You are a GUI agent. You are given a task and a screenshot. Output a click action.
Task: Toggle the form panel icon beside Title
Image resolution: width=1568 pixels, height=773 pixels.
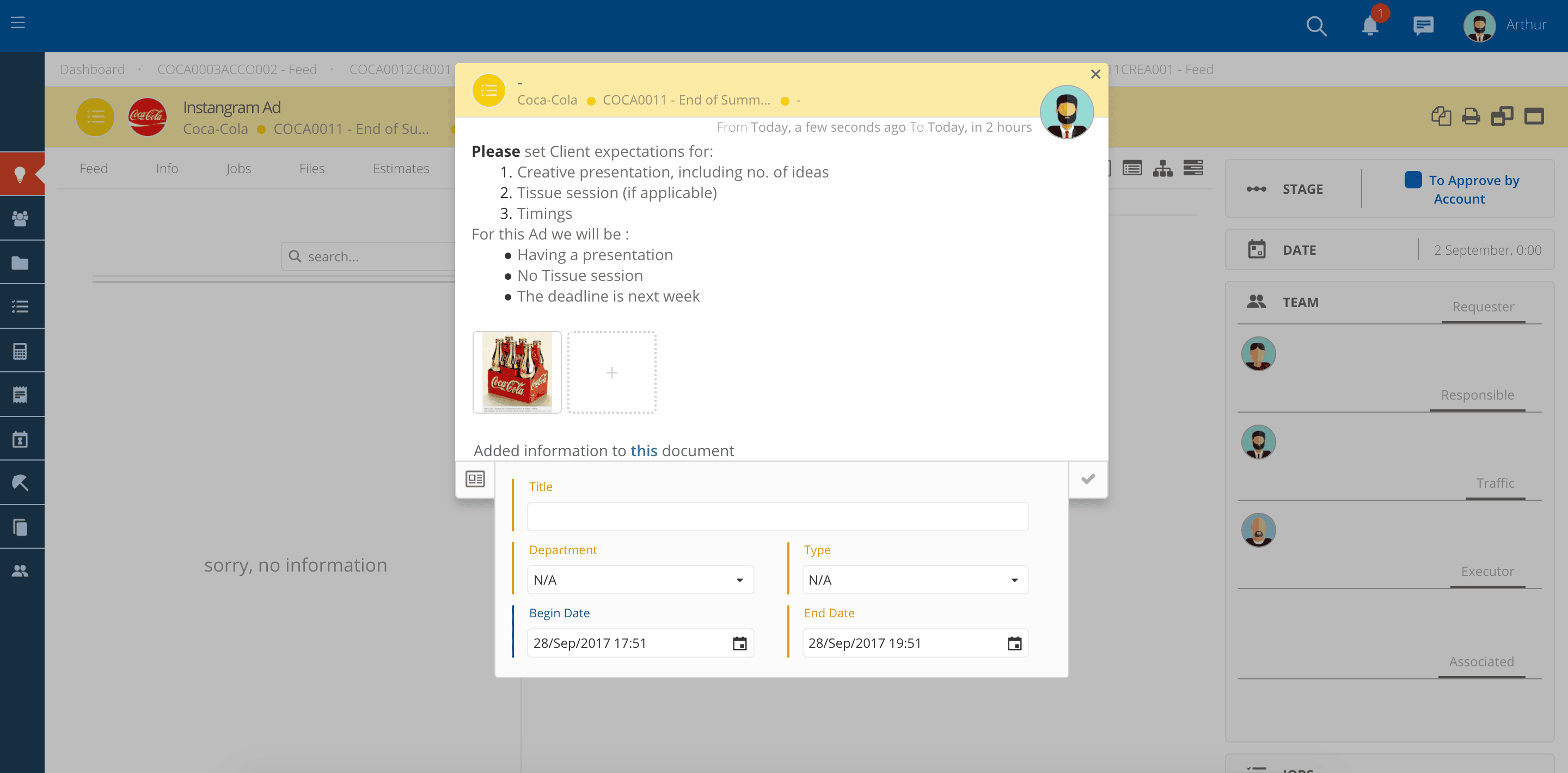pyautogui.click(x=475, y=479)
